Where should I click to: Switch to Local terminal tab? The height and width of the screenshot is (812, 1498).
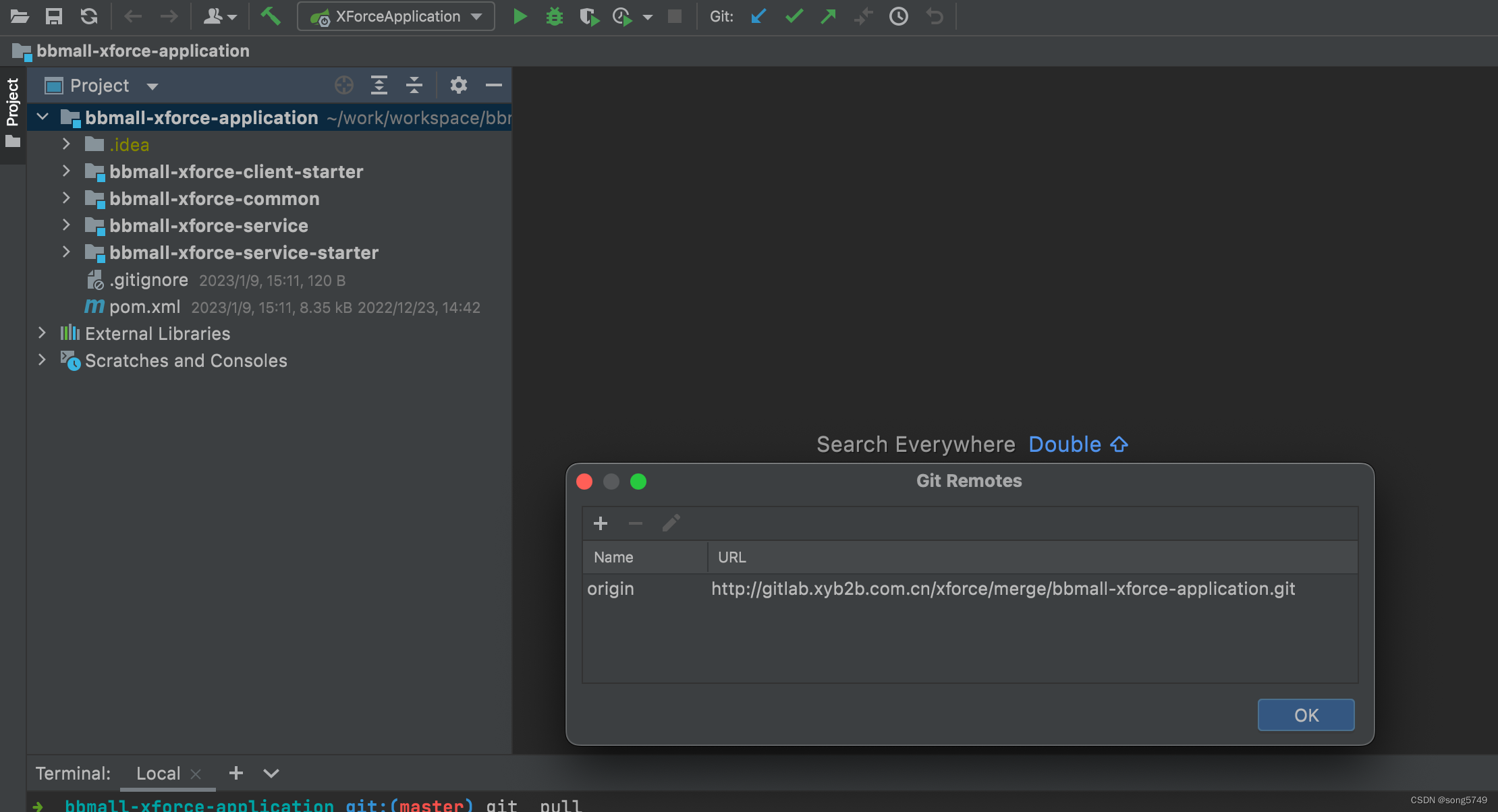[x=158, y=774]
